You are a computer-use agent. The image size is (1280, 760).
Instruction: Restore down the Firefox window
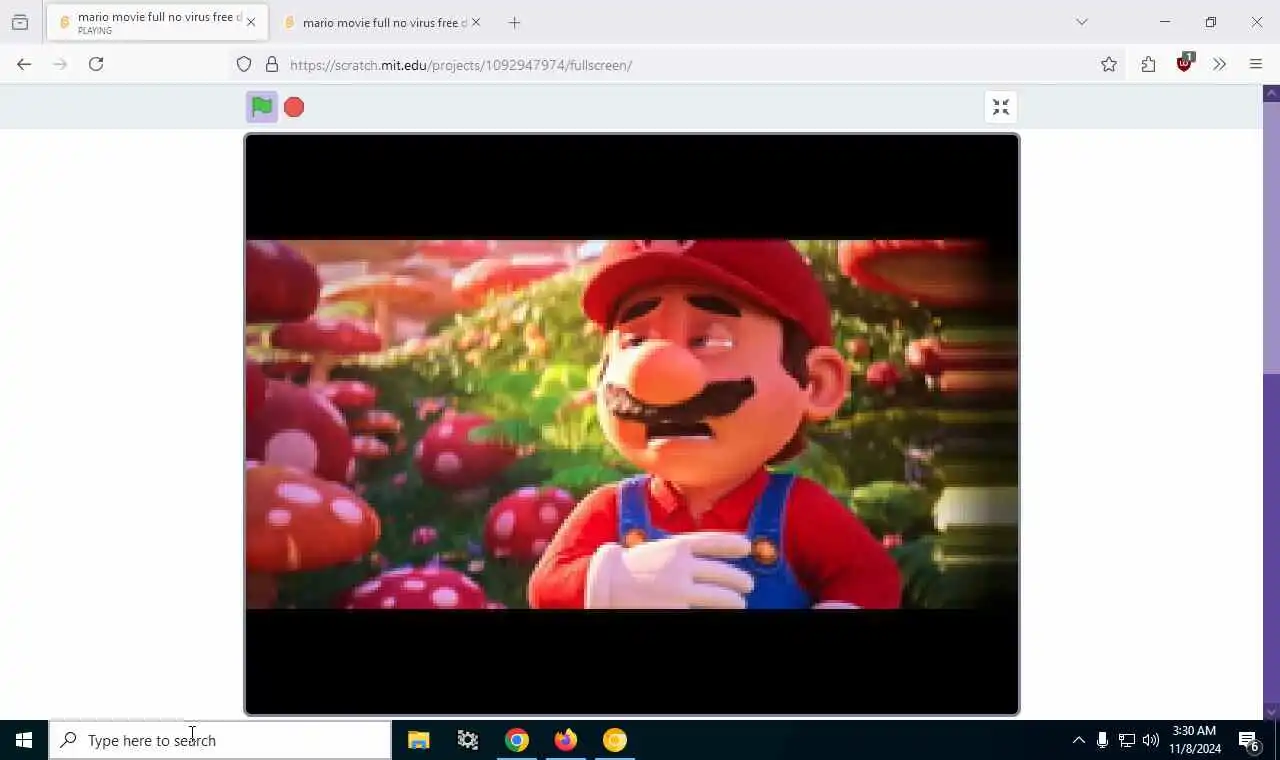[x=1211, y=22]
